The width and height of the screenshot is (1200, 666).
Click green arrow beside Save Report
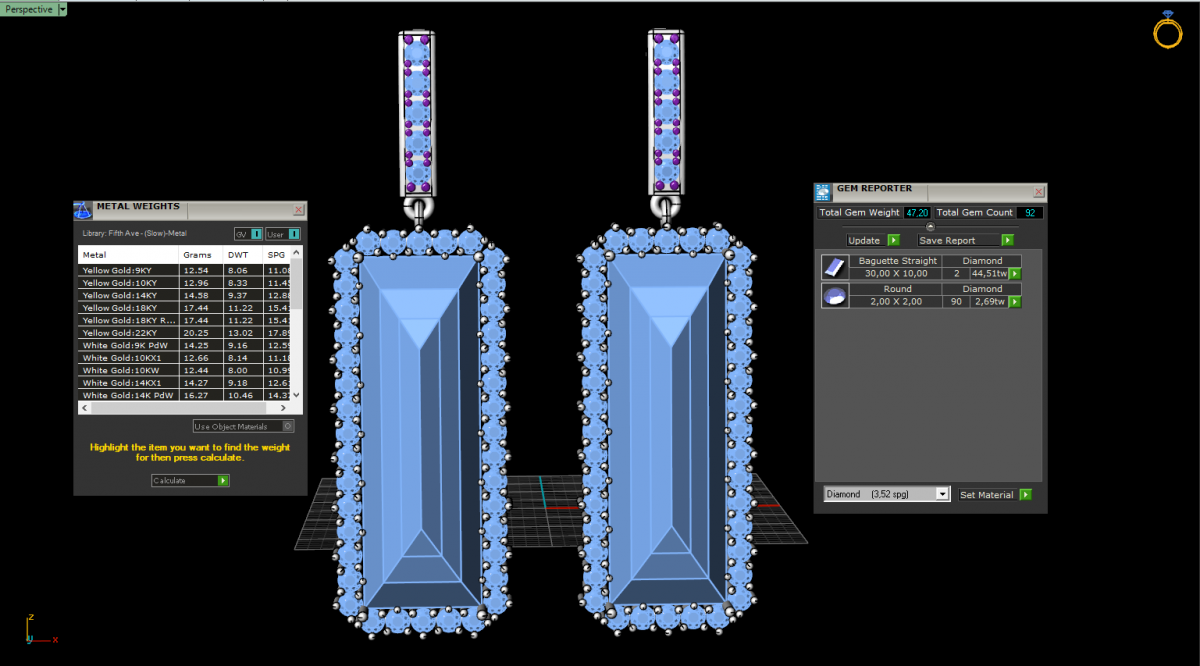click(1008, 240)
